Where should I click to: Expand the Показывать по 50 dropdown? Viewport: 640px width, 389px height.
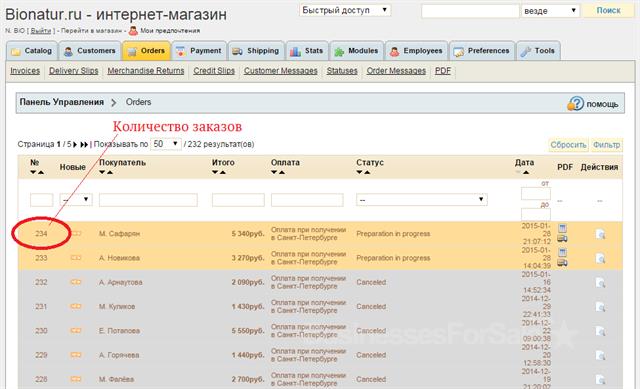point(166,144)
